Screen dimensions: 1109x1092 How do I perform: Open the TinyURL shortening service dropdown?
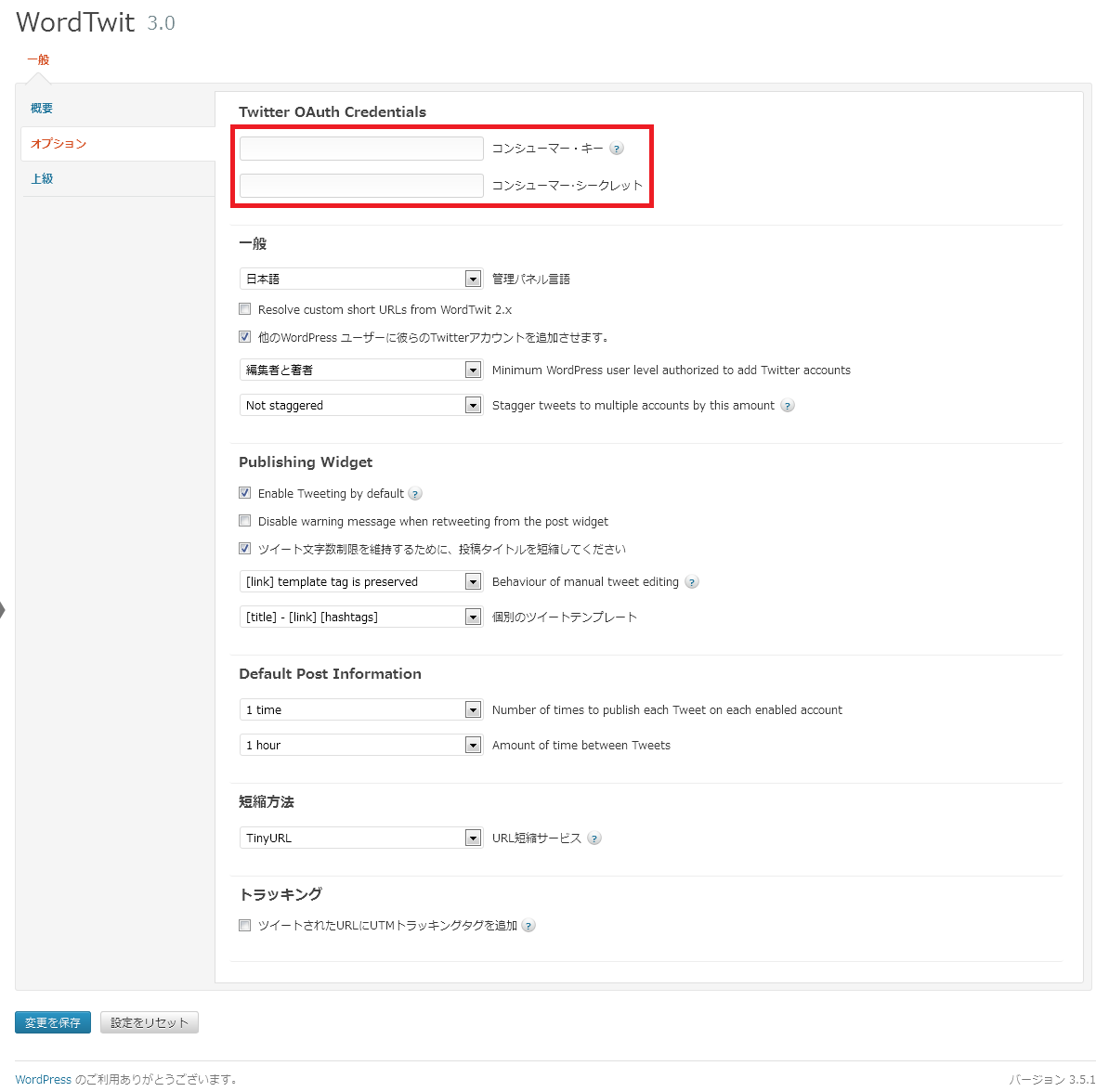coord(360,838)
